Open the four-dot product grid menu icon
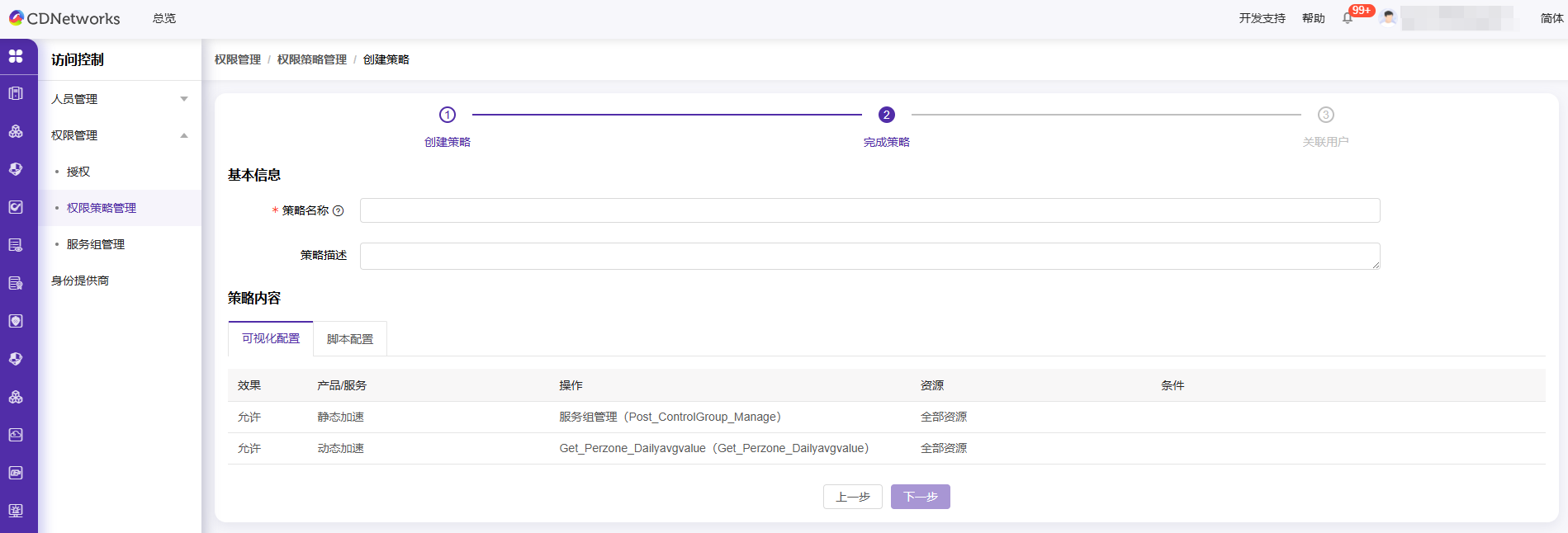1568x533 pixels. (x=16, y=56)
